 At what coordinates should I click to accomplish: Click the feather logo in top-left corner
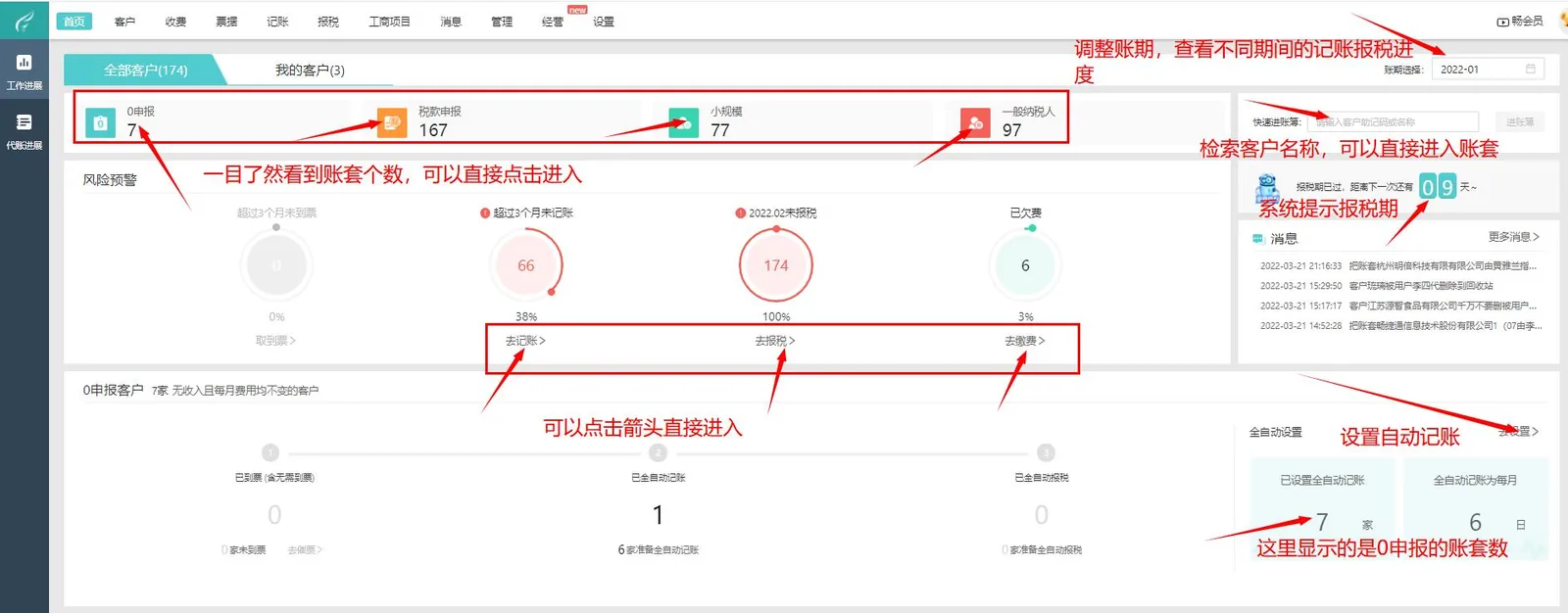pyautogui.click(x=24, y=21)
